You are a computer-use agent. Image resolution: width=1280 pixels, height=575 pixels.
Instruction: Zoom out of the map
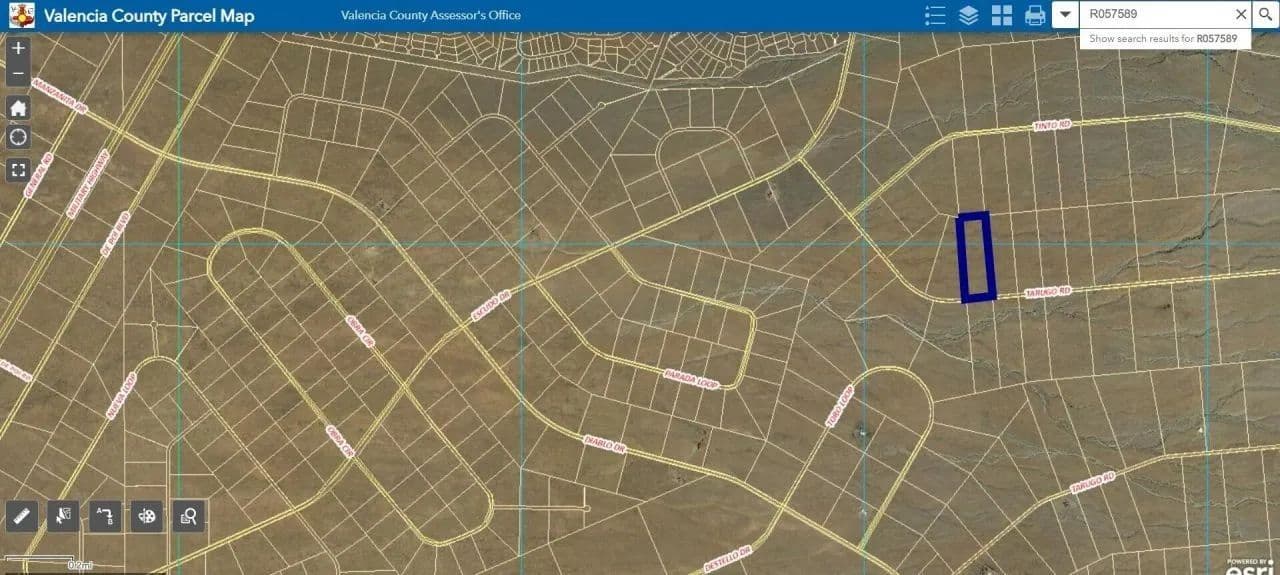click(18, 74)
